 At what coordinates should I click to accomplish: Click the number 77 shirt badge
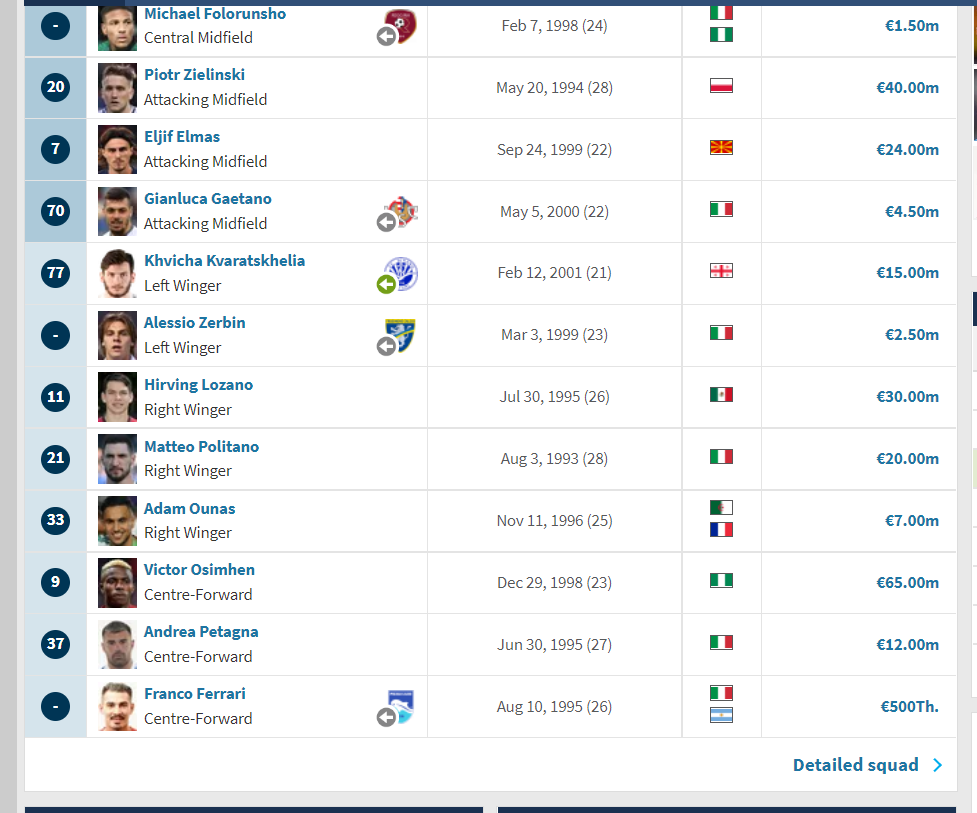pyautogui.click(x=55, y=273)
